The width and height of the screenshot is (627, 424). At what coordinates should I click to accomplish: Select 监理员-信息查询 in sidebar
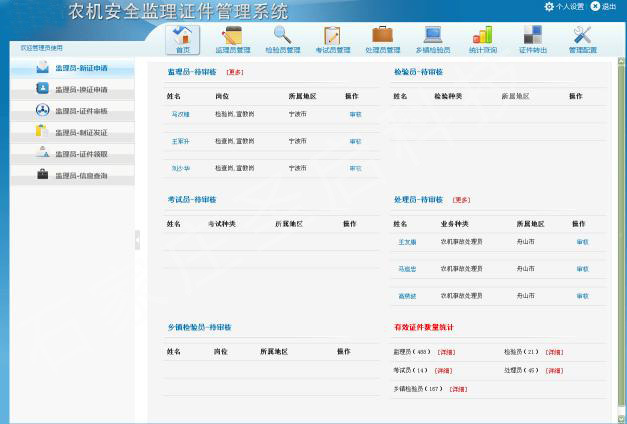click(x=73, y=175)
